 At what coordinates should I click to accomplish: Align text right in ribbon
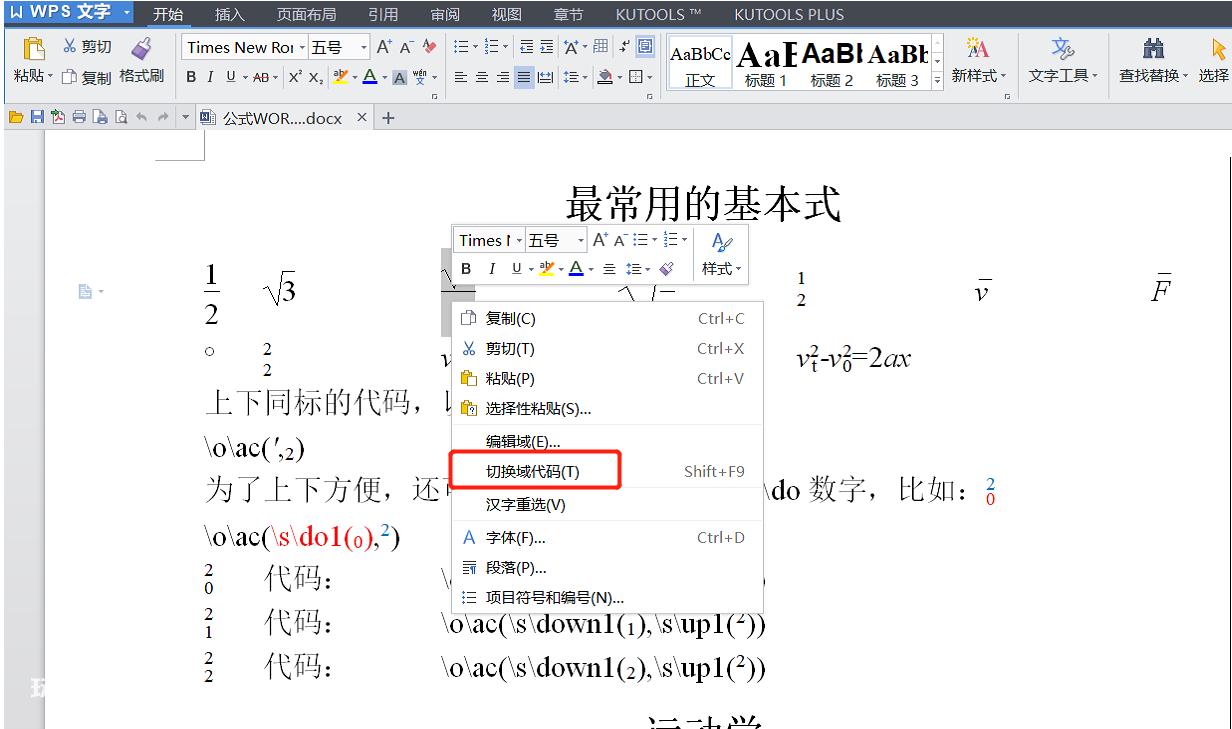tap(503, 77)
